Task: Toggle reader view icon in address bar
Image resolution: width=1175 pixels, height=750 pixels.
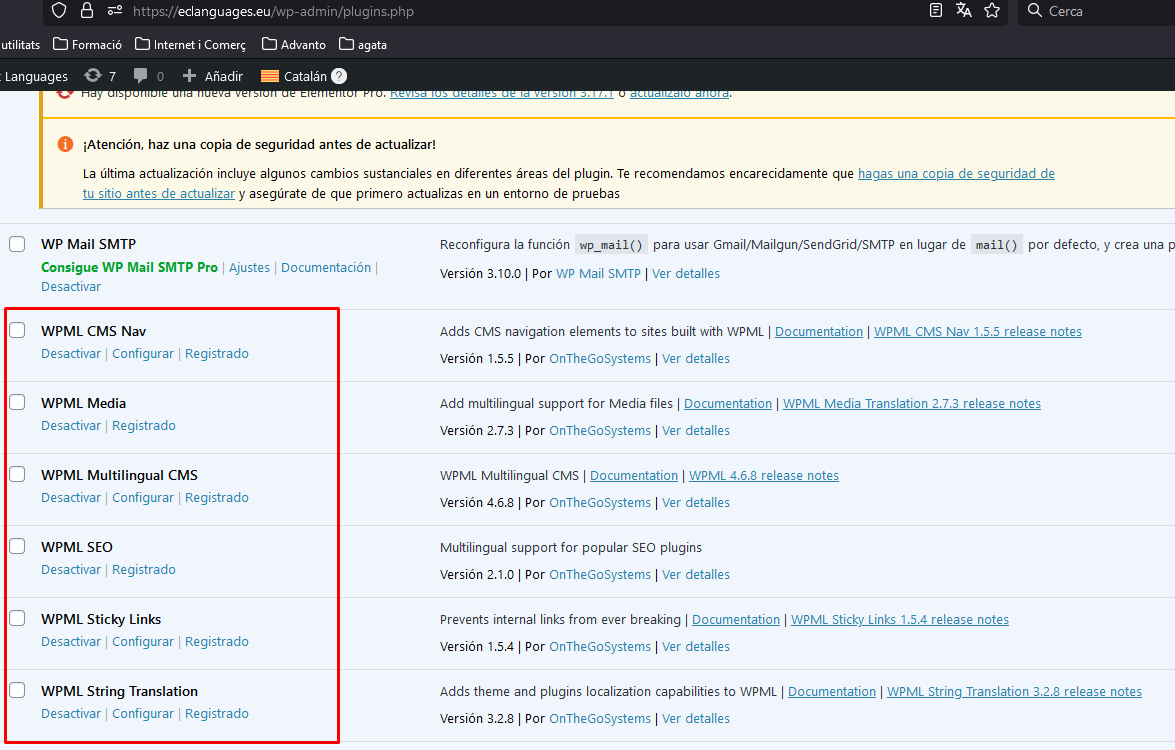Action: coord(935,10)
